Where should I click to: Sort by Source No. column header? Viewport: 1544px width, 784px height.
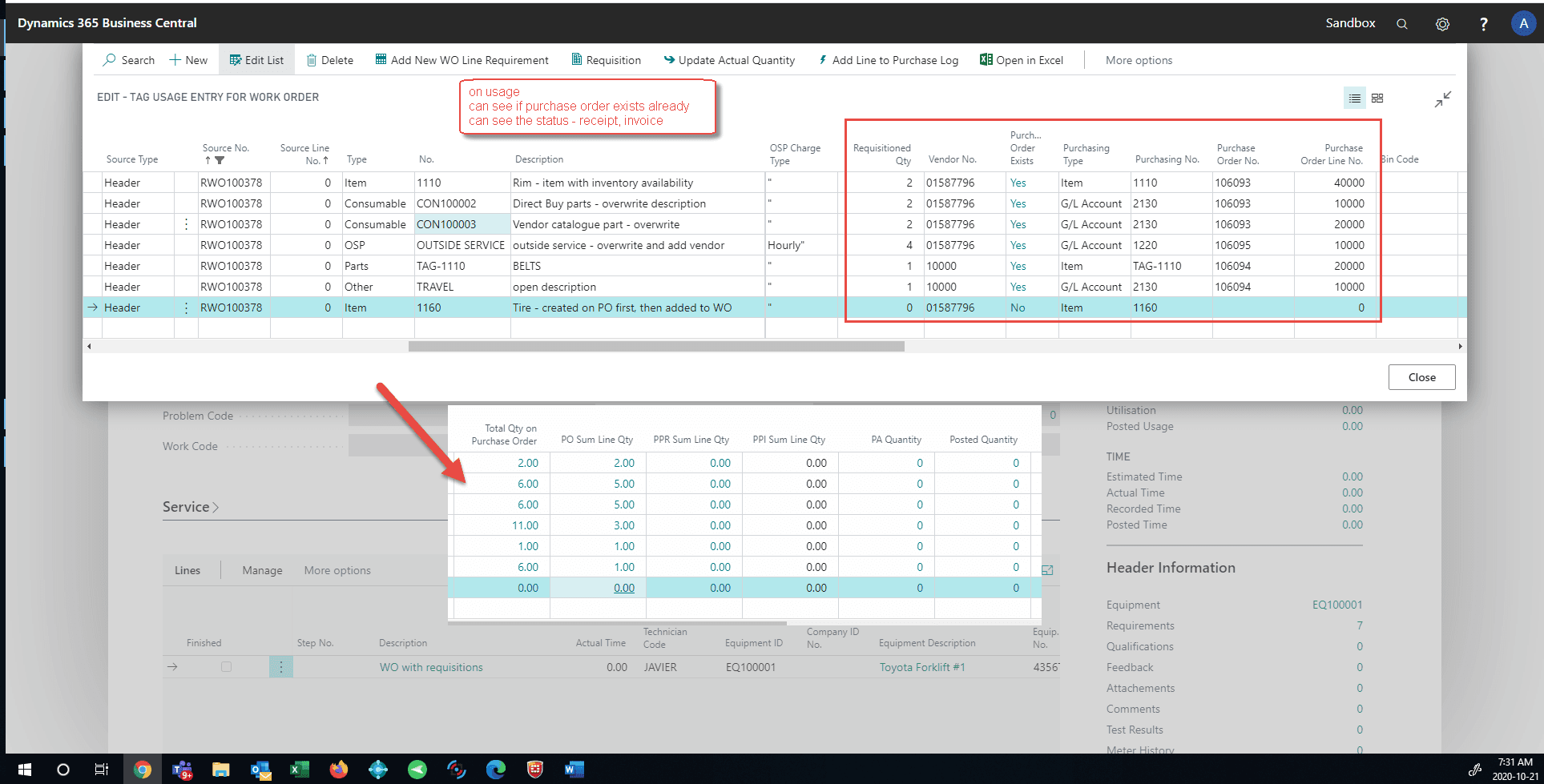pyautogui.click(x=225, y=154)
